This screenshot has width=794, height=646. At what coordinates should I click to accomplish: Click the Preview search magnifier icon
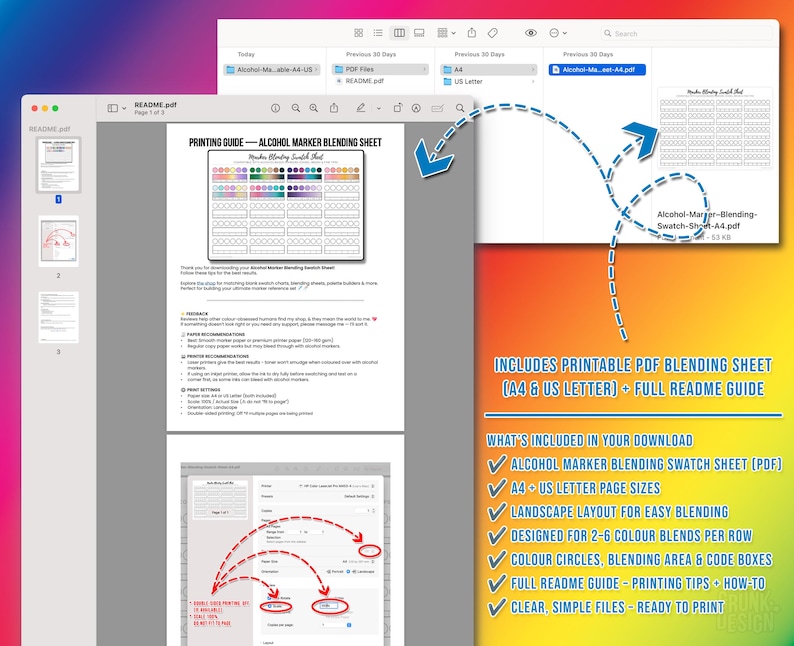pos(460,108)
